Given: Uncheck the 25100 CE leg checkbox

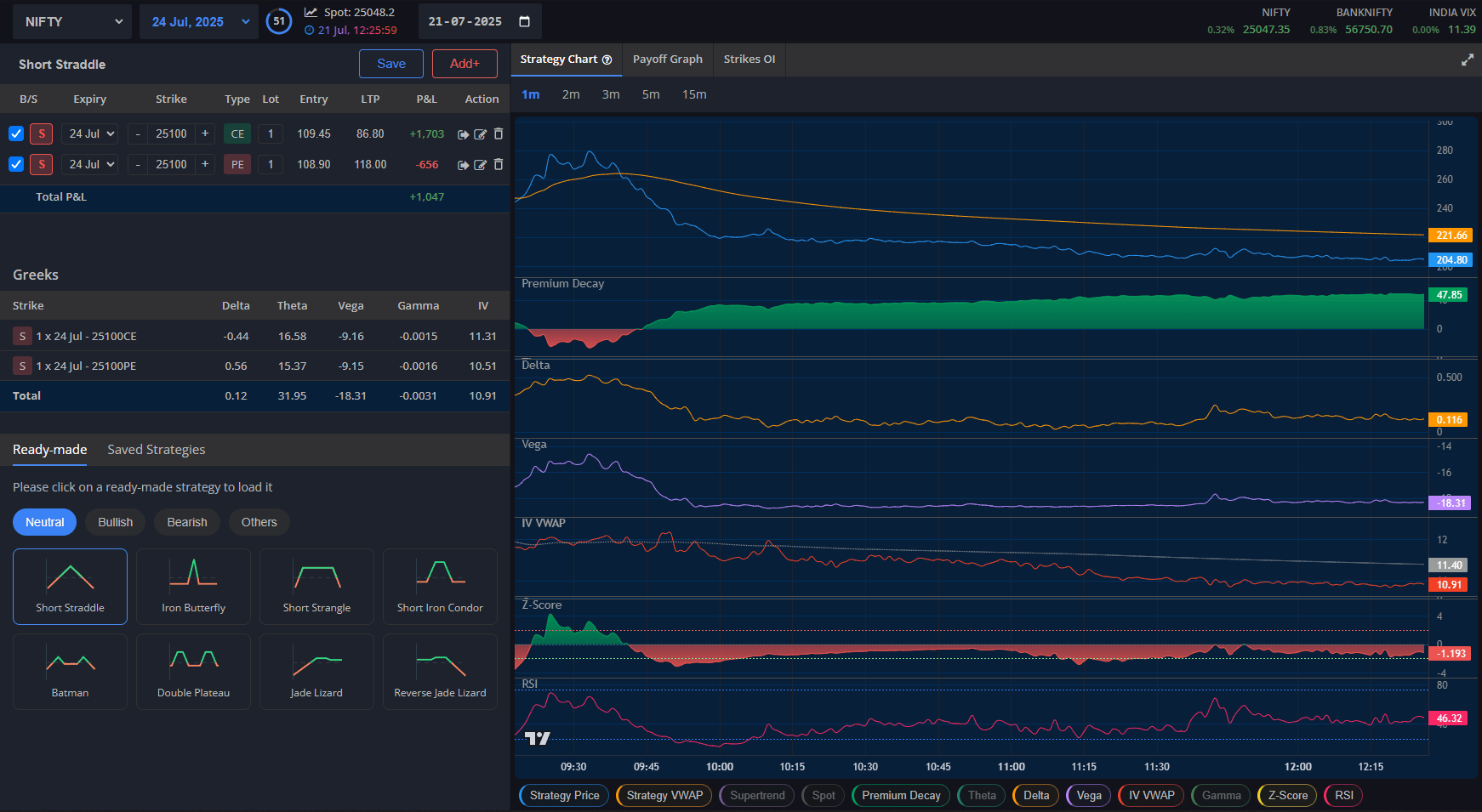Looking at the screenshot, I should pos(15,133).
